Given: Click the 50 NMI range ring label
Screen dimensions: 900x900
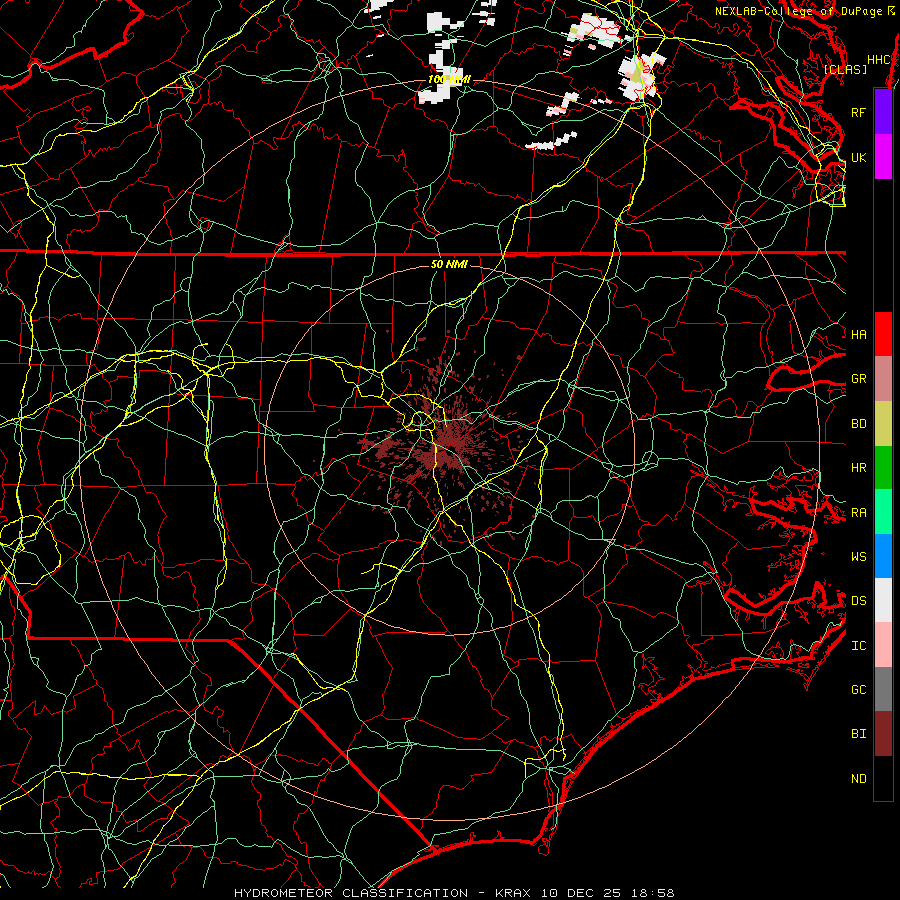Looking at the screenshot, I should pos(449,264).
